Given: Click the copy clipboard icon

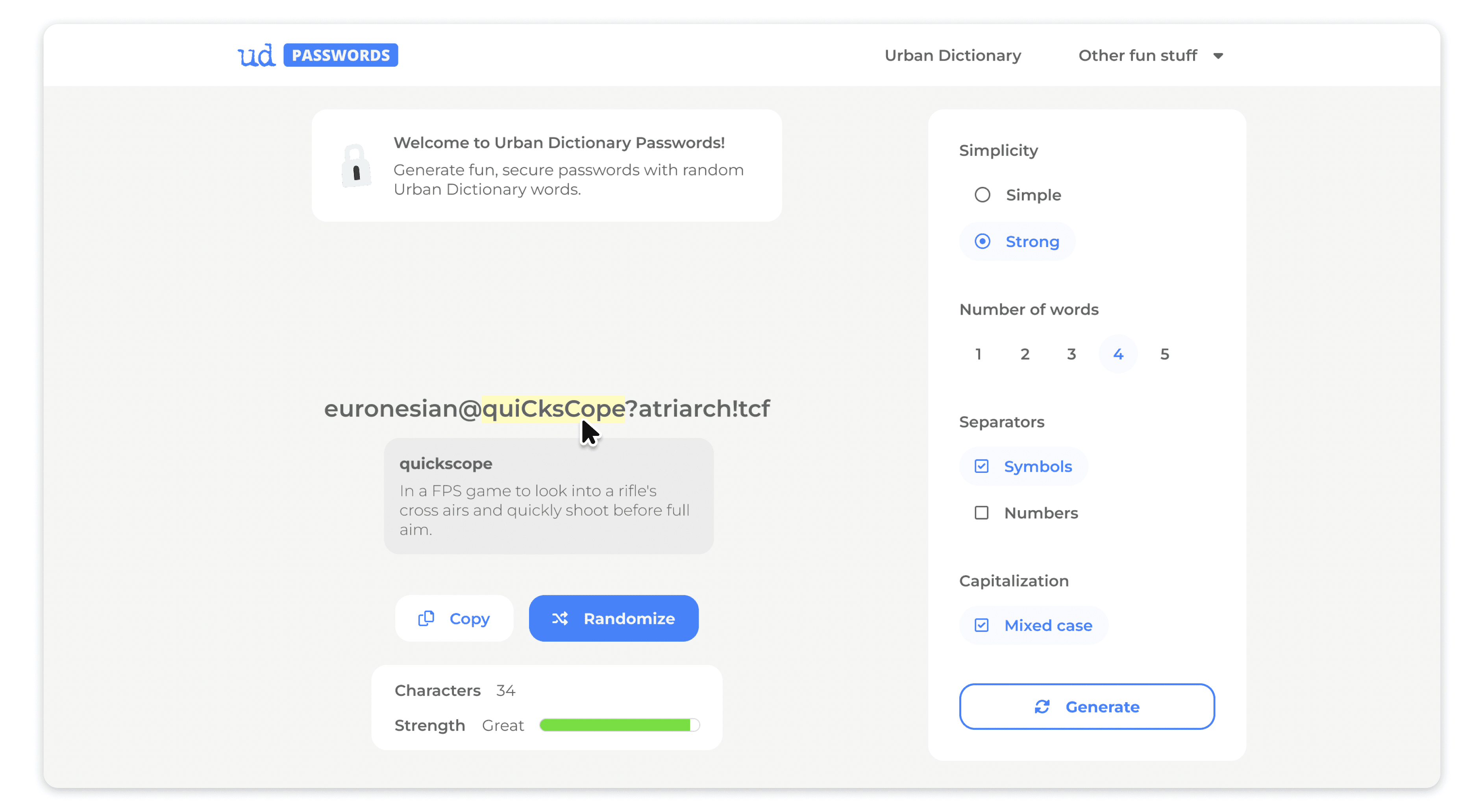Looking at the screenshot, I should pyautogui.click(x=426, y=618).
